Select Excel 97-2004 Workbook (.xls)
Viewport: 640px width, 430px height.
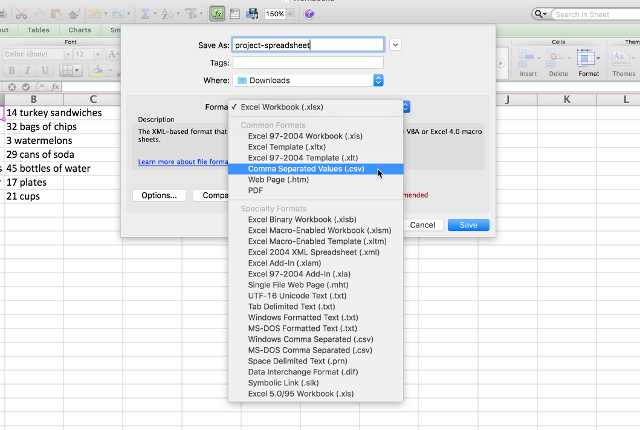point(316,136)
